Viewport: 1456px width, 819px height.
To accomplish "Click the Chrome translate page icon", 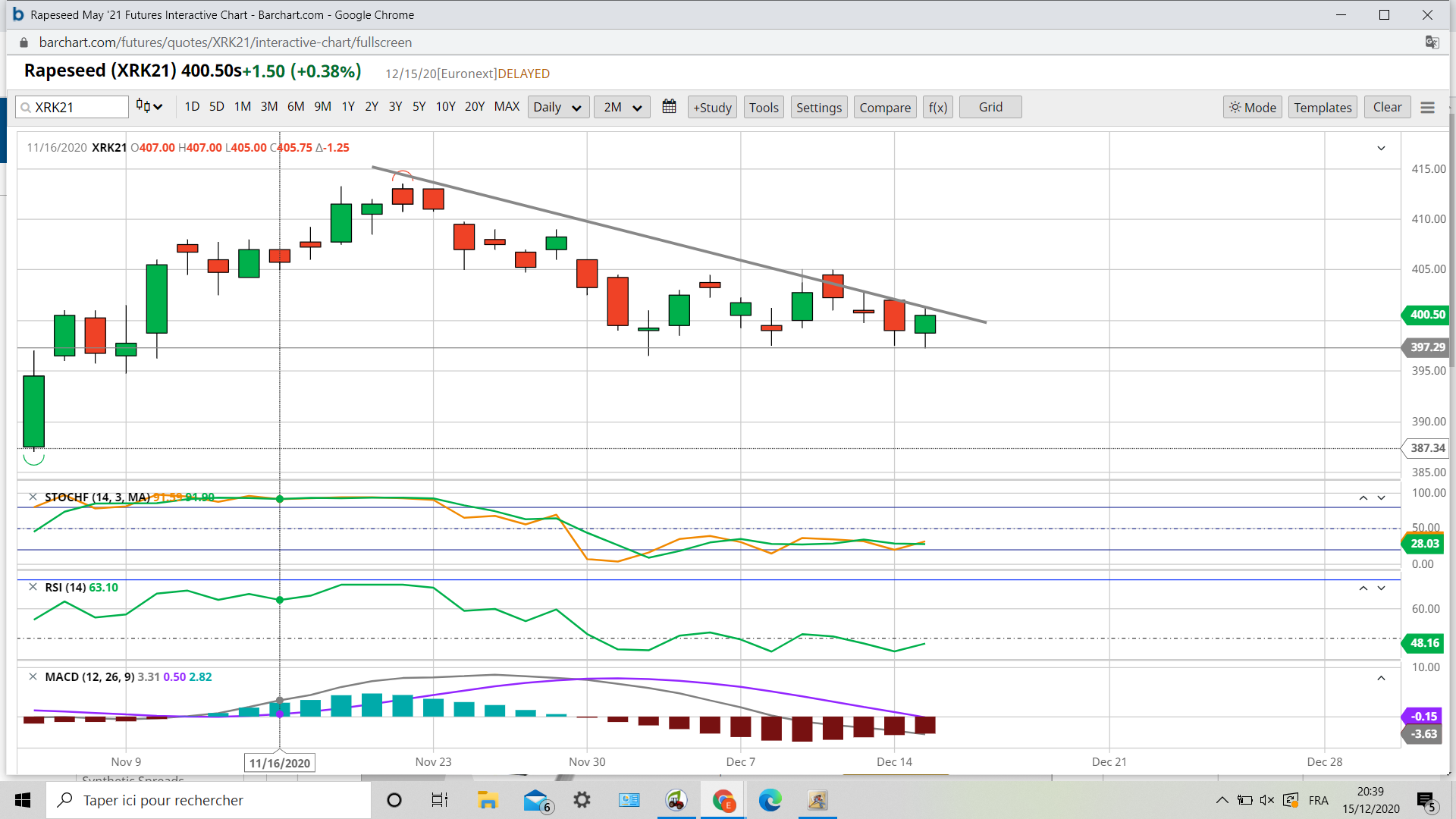I will 1432,42.
